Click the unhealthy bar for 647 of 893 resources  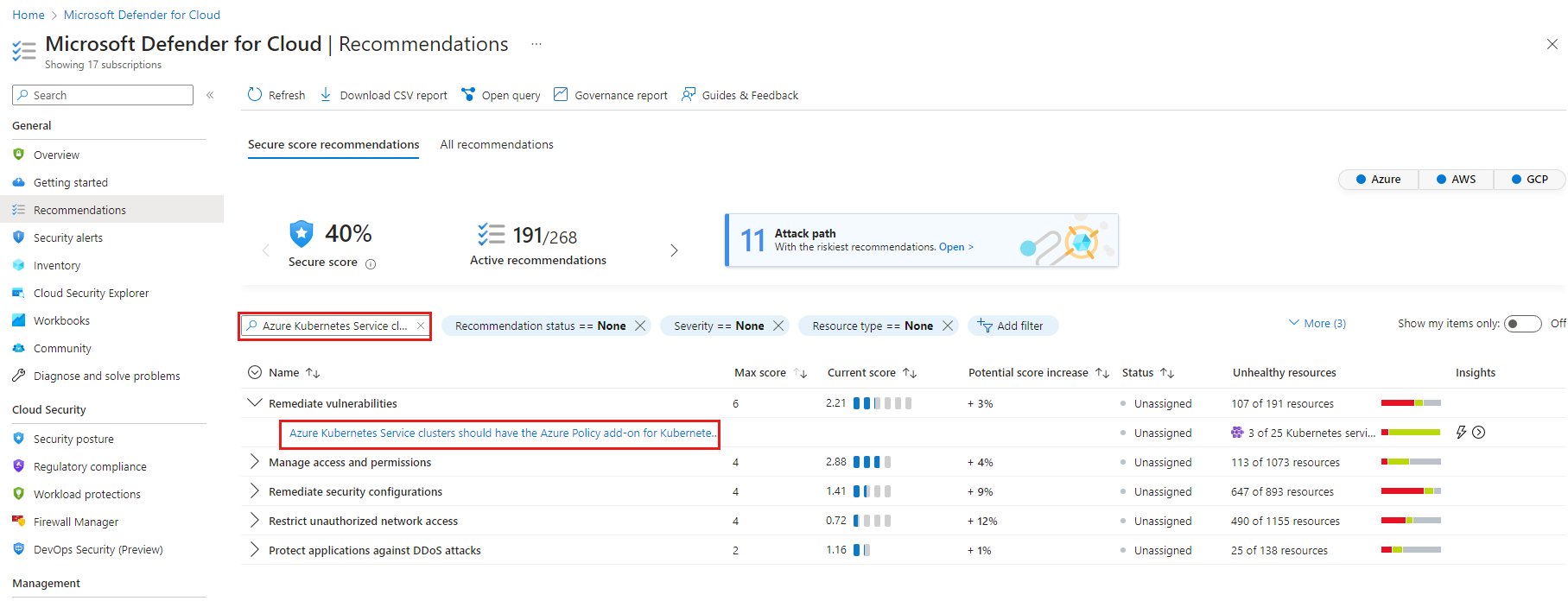click(x=1411, y=491)
